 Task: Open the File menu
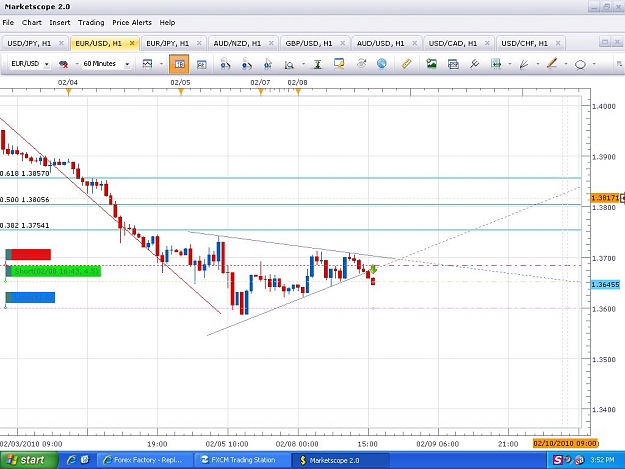point(8,23)
